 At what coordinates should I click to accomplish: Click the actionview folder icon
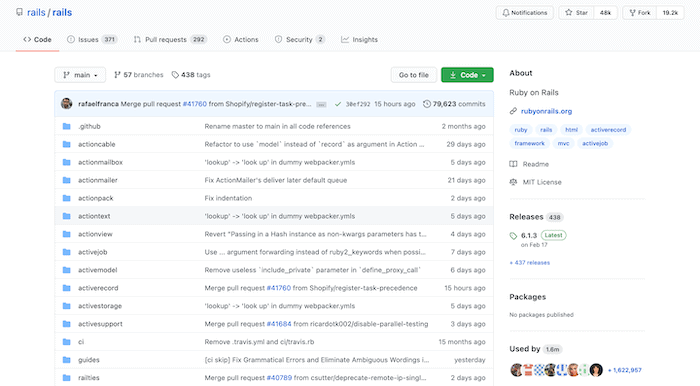pos(67,234)
